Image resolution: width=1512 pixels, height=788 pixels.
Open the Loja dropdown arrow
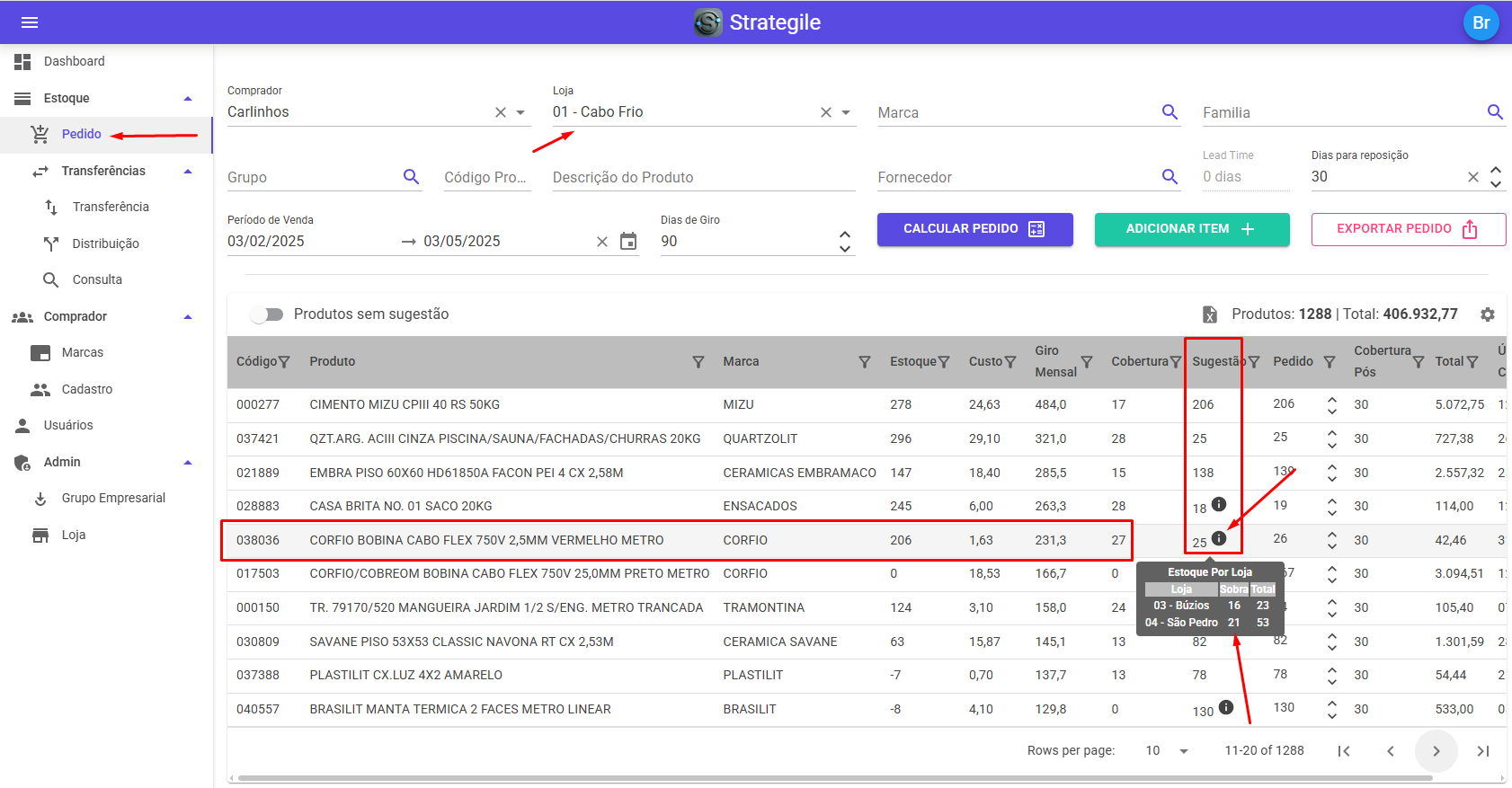pos(846,112)
